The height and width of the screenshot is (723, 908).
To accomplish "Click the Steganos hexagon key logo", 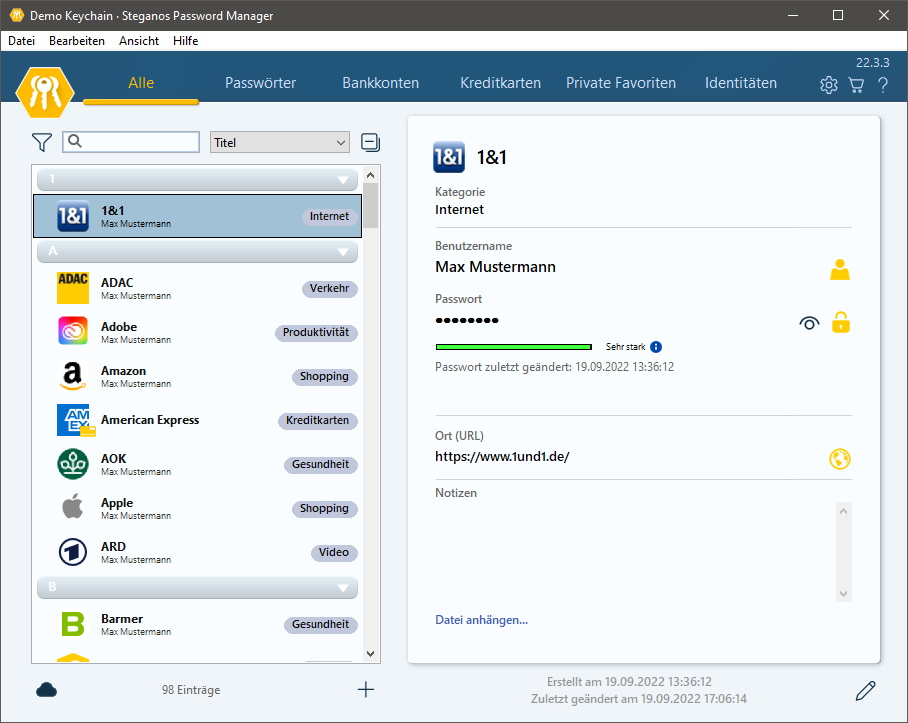I will 45,92.
